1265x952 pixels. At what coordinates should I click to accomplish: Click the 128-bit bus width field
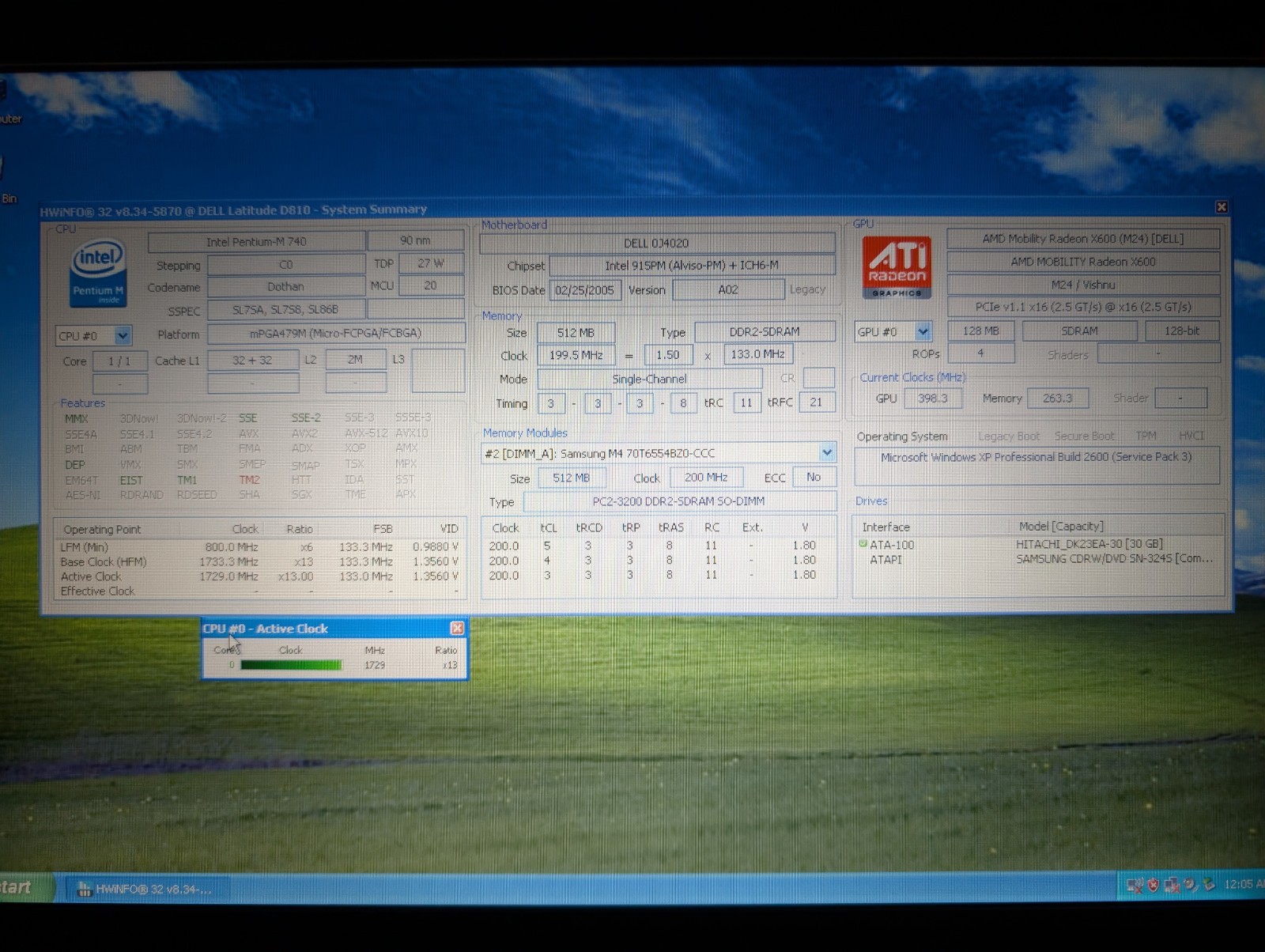pos(1182,331)
